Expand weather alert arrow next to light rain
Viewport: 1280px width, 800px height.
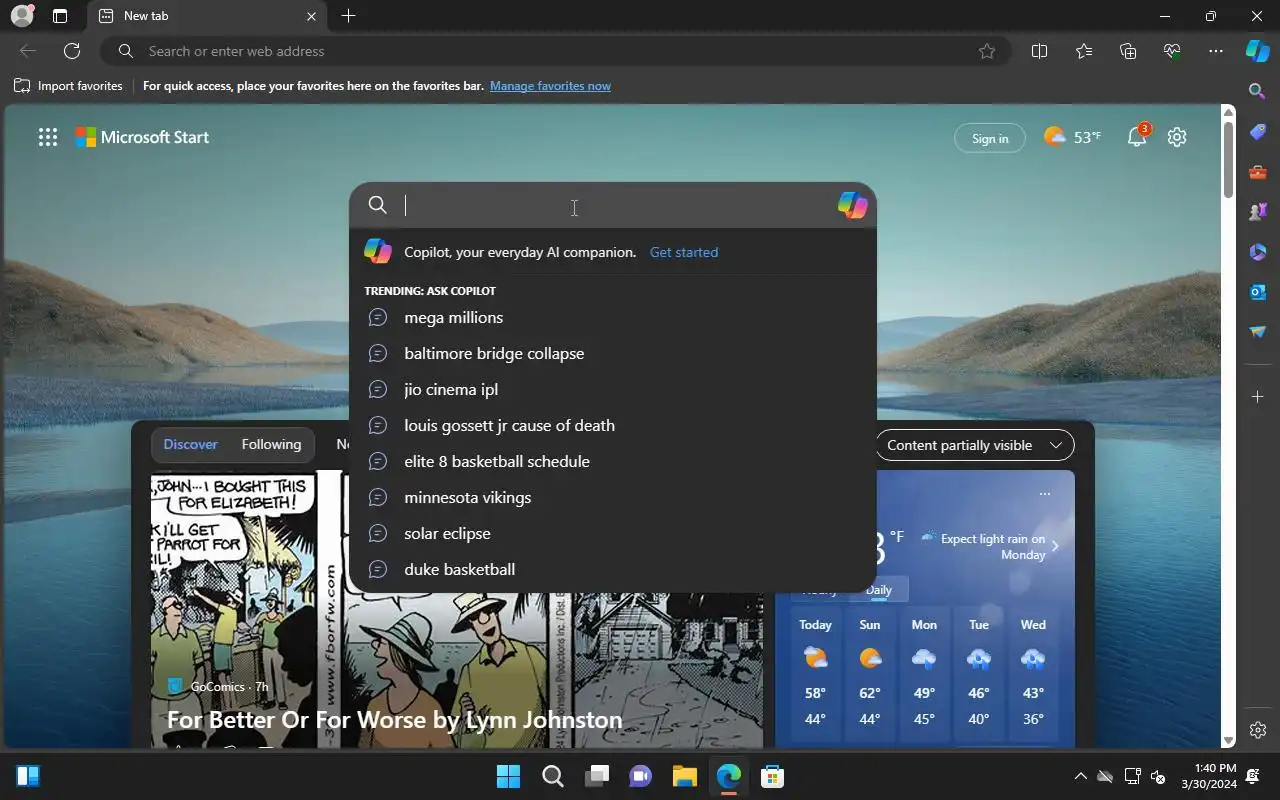click(x=1055, y=546)
